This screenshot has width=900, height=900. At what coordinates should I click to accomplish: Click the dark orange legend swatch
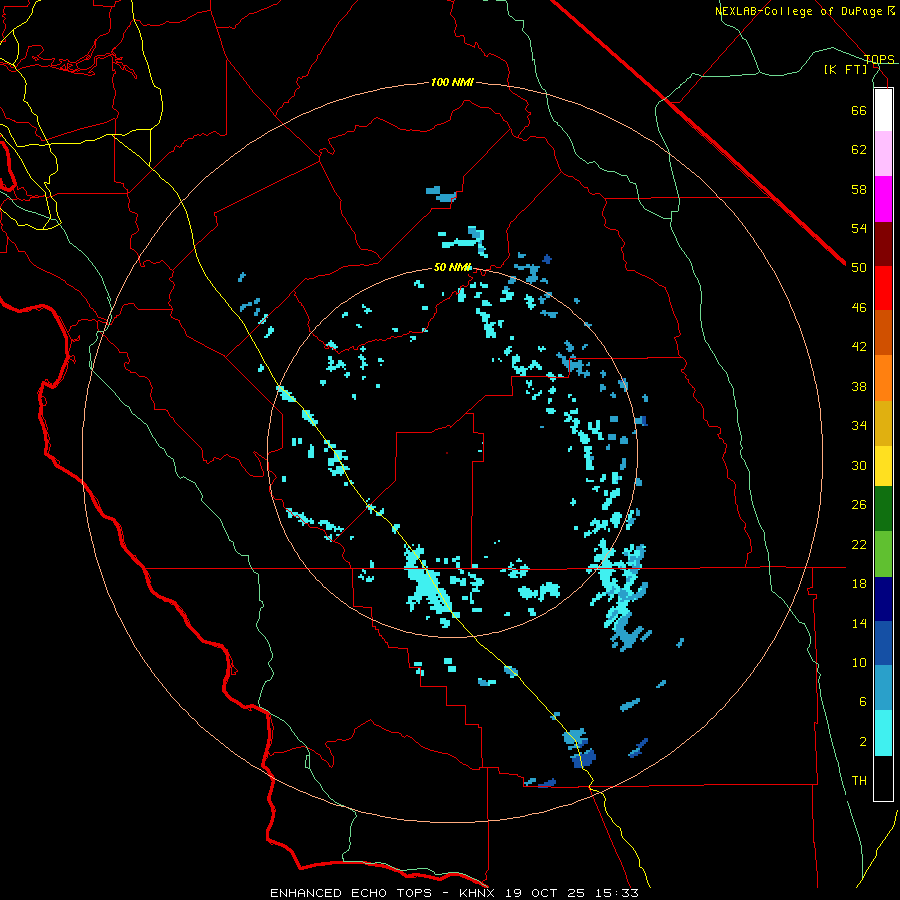pos(883,333)
